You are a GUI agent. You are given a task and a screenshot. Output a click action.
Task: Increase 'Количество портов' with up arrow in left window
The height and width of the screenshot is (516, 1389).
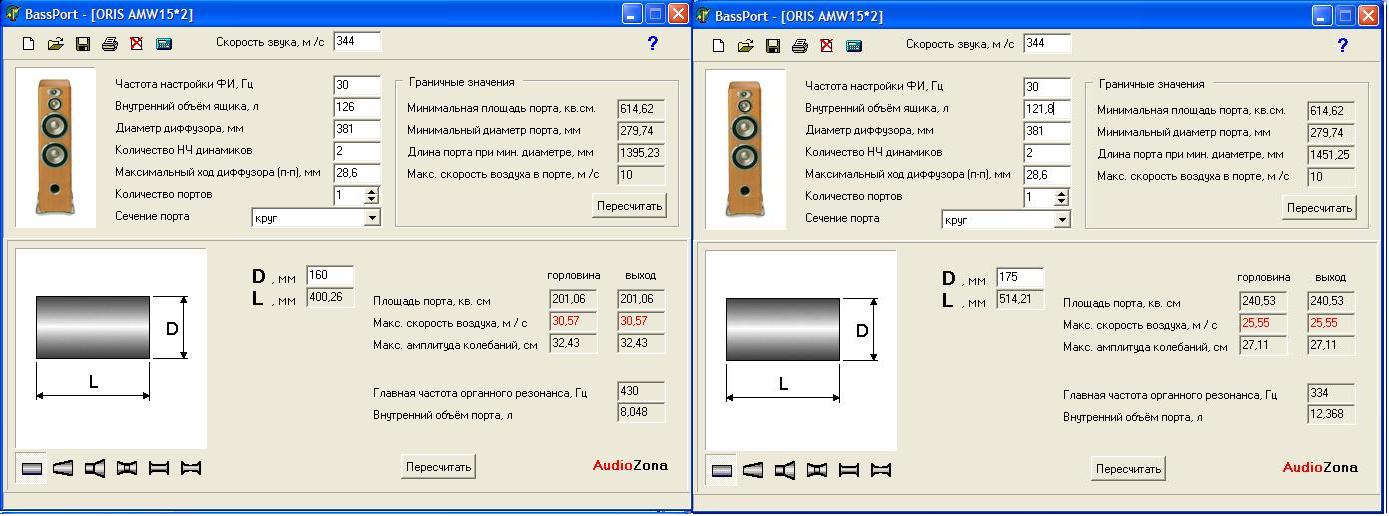tap(372, 191)
